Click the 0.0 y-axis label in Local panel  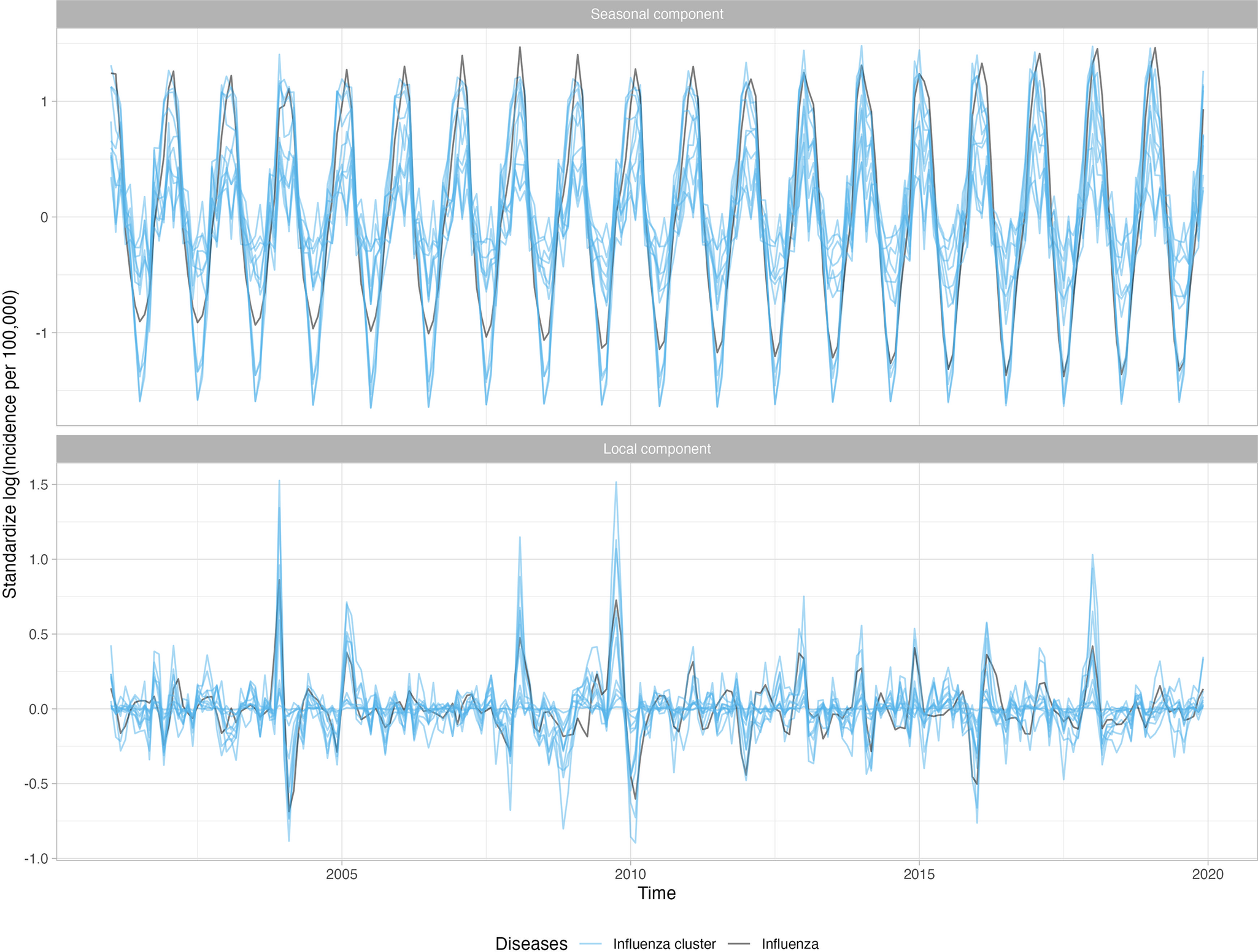40,709
